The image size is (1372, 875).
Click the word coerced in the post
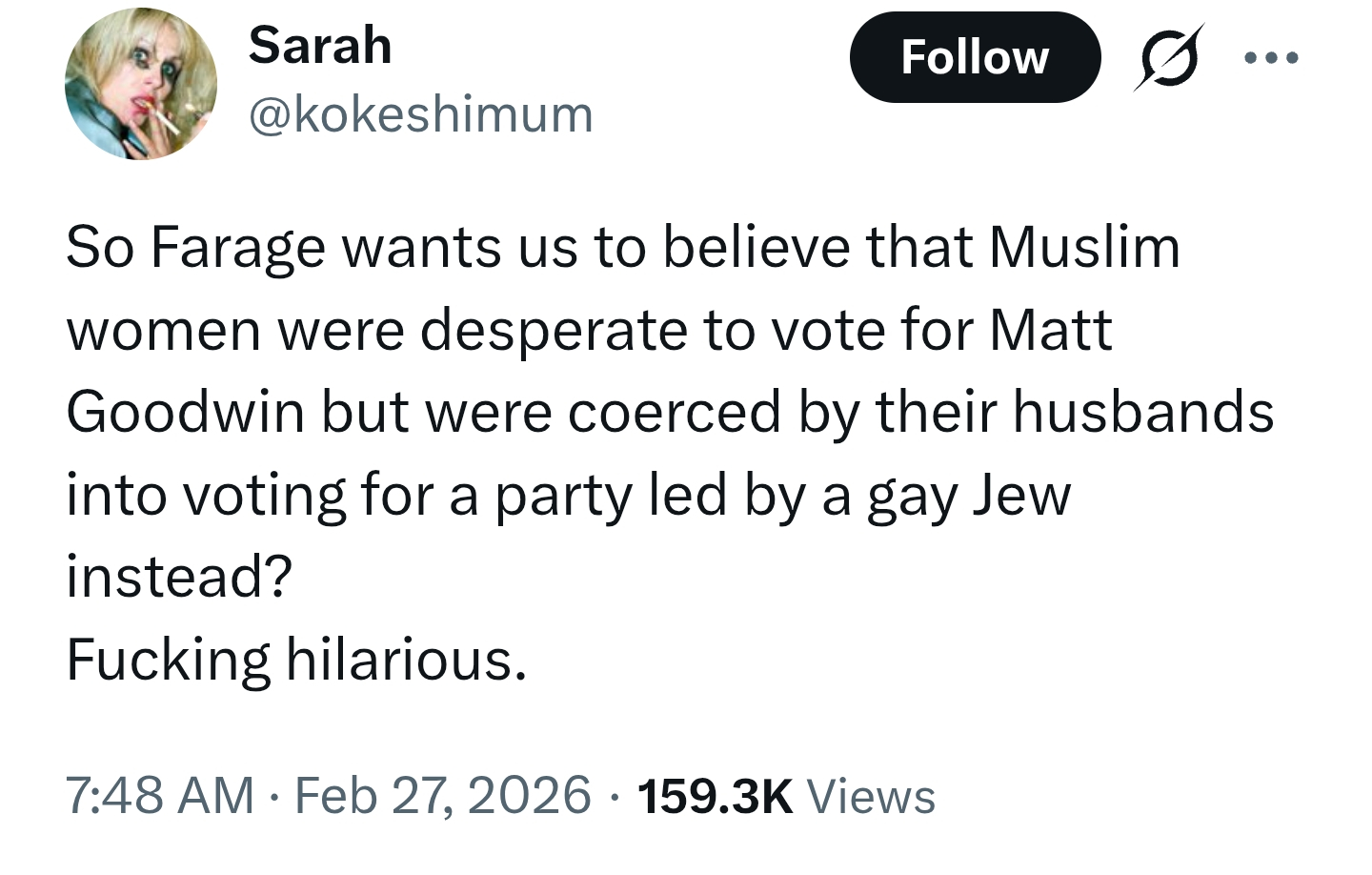(x=675, y=413)
